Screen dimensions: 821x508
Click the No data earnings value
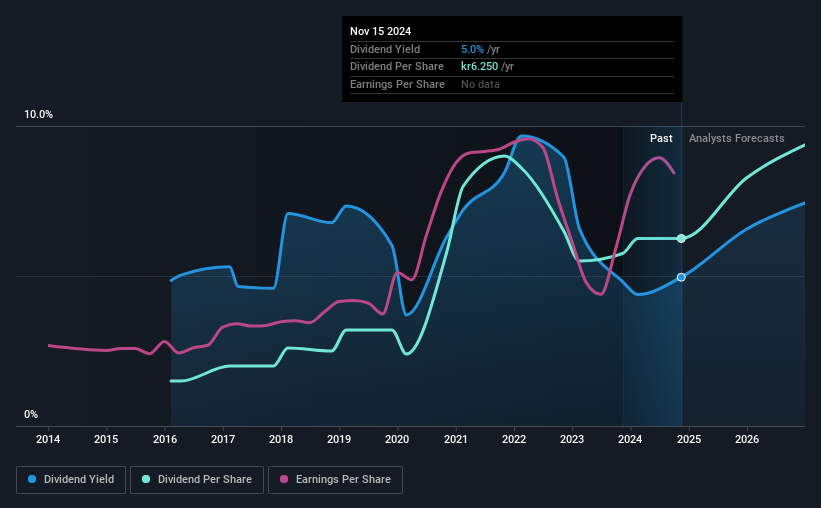click(x=480, y=84)
